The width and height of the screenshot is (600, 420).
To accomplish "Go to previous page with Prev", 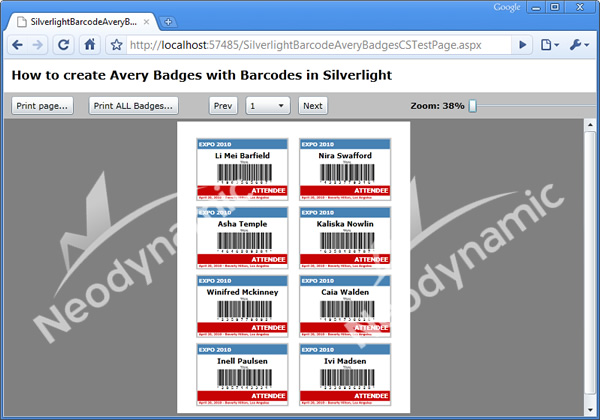I will tap(223, 106).
